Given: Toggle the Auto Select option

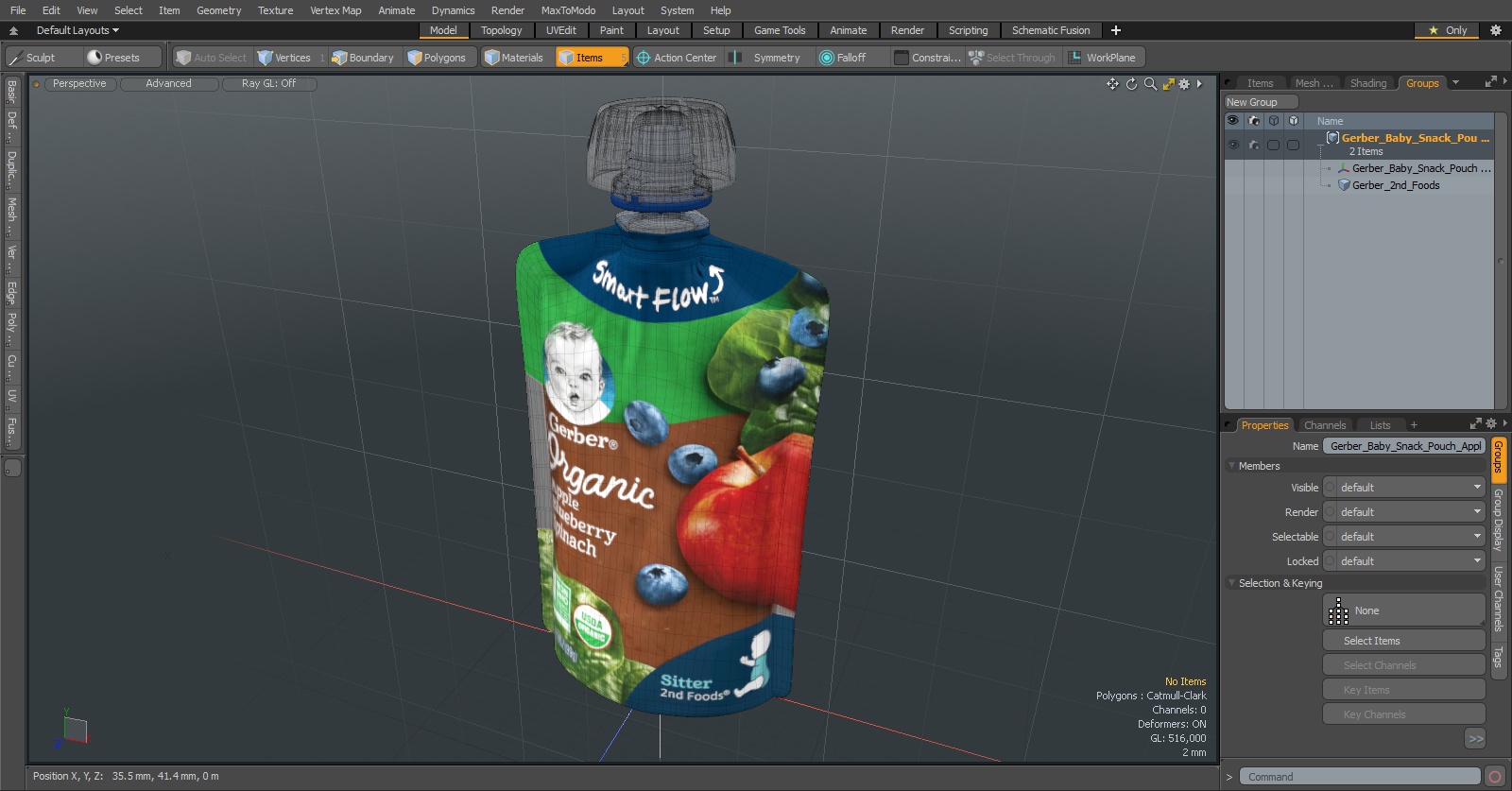Looking at the screenshot, I should coord(212,58).
